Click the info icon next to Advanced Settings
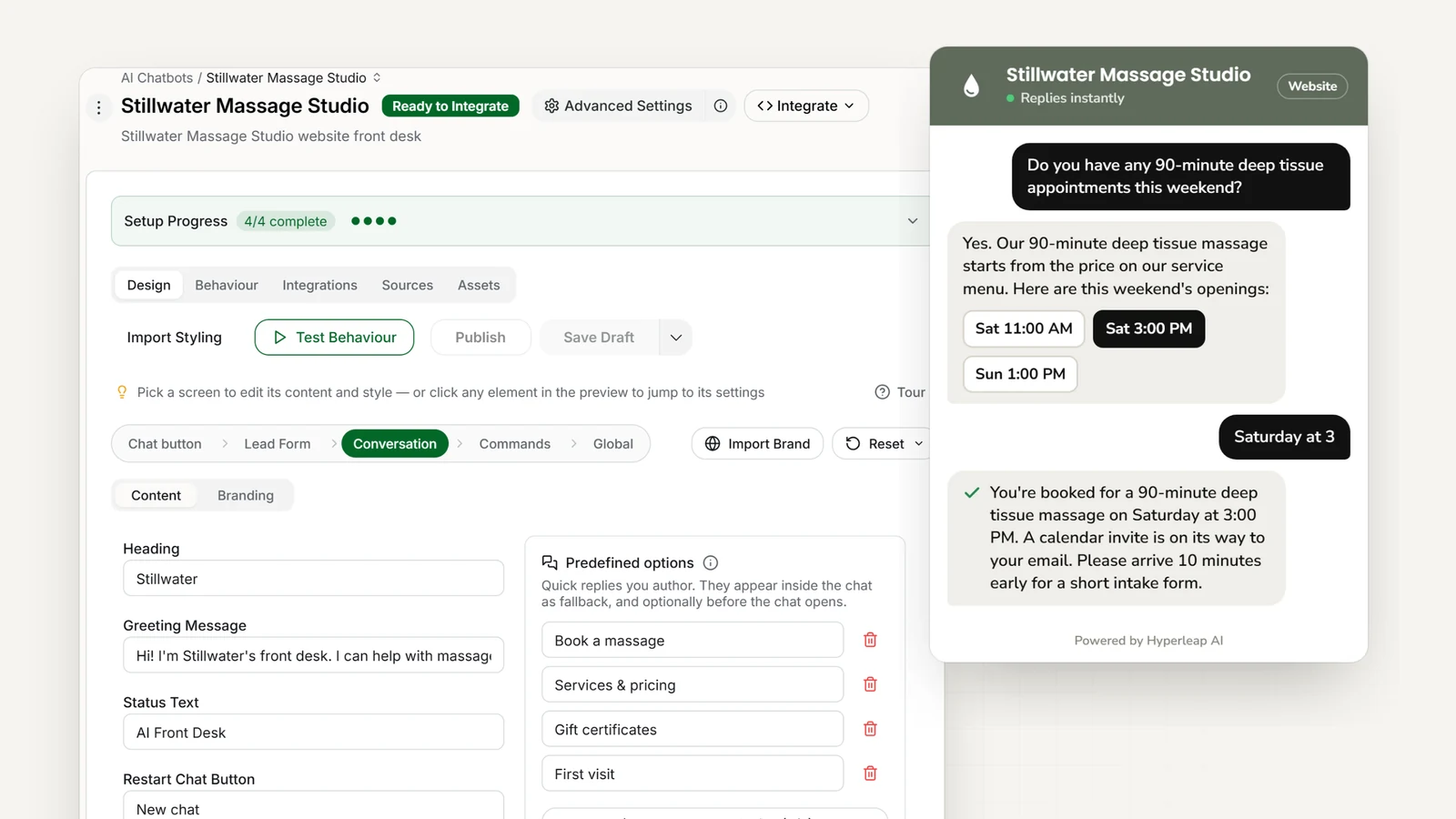 coord(721,106)
